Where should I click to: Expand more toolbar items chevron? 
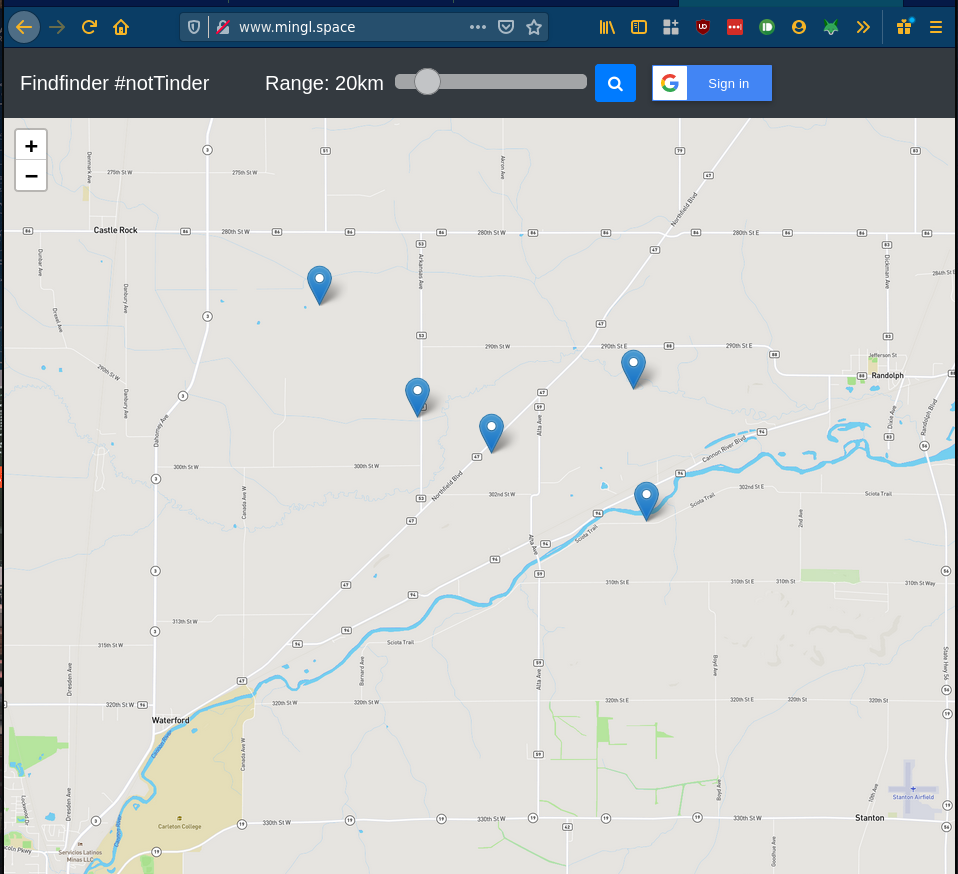tap(863, 27)
